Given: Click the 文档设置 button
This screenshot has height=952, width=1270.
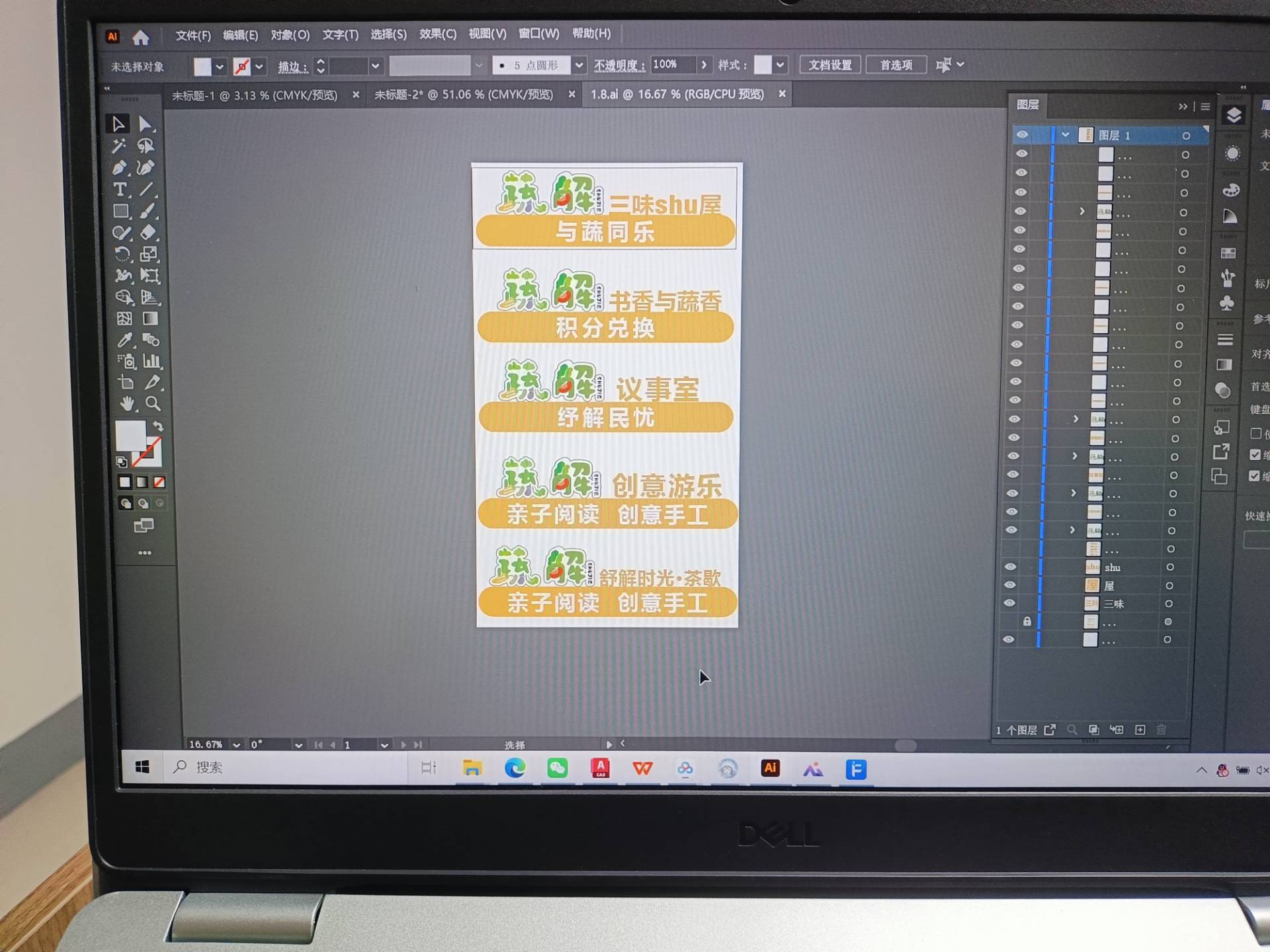Looking at the screenshot, I should click(x=829, y=65).
